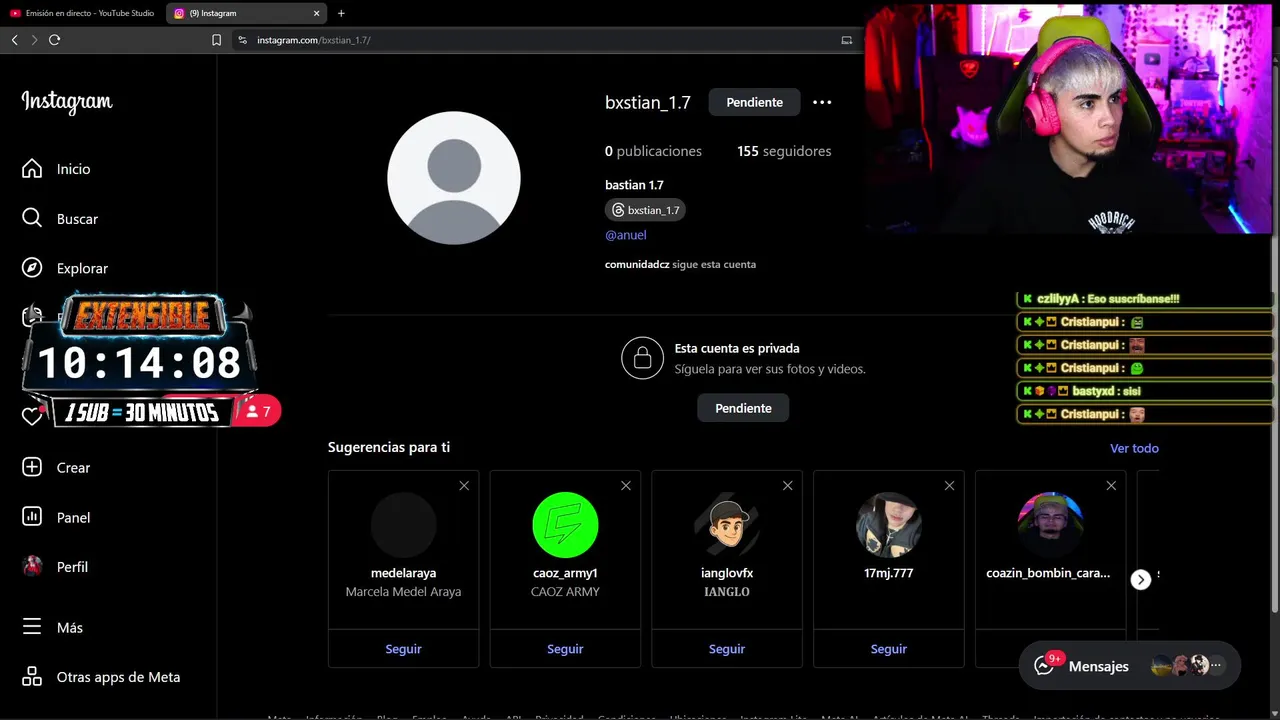This screenshot has width=1280, height=720.
Task: Follow 17mj.777 with Seguir
Action: click(888, 649)
